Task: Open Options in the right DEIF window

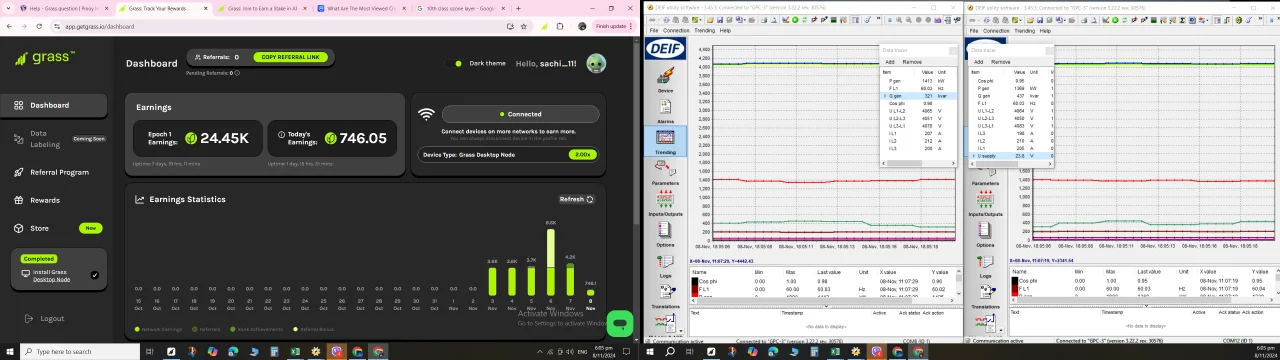Action: click(985, 234)
